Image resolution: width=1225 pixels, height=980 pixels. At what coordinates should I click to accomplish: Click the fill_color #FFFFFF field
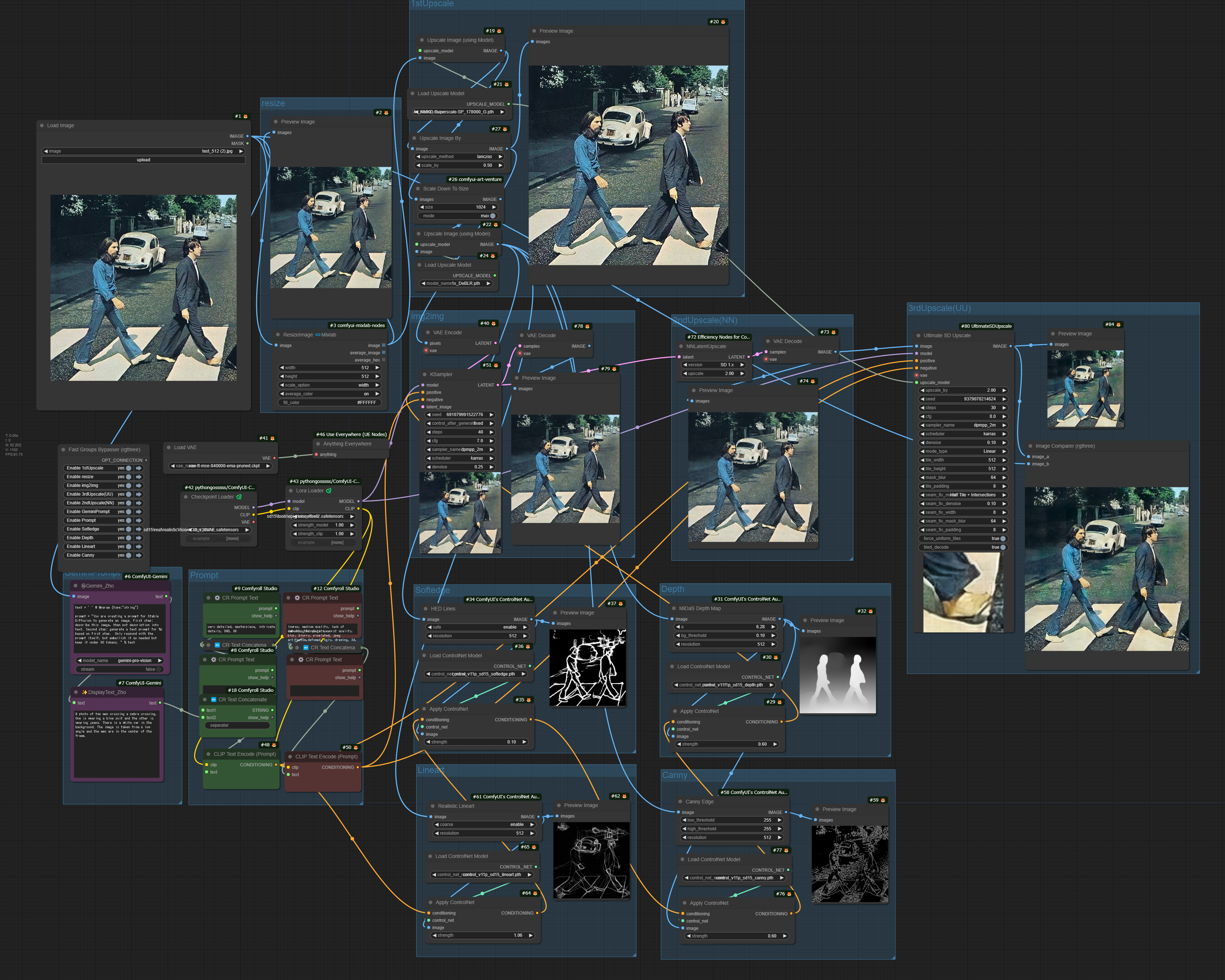330,403
